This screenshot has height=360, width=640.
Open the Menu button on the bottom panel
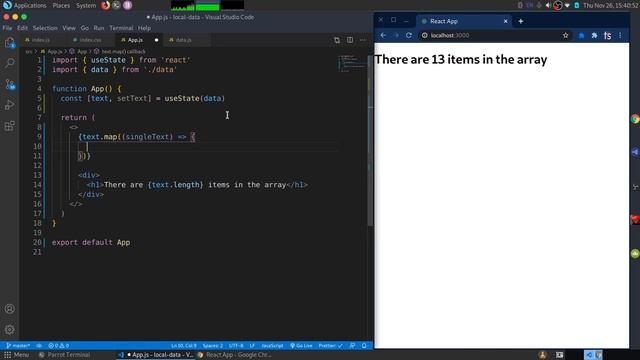(17, 355)
